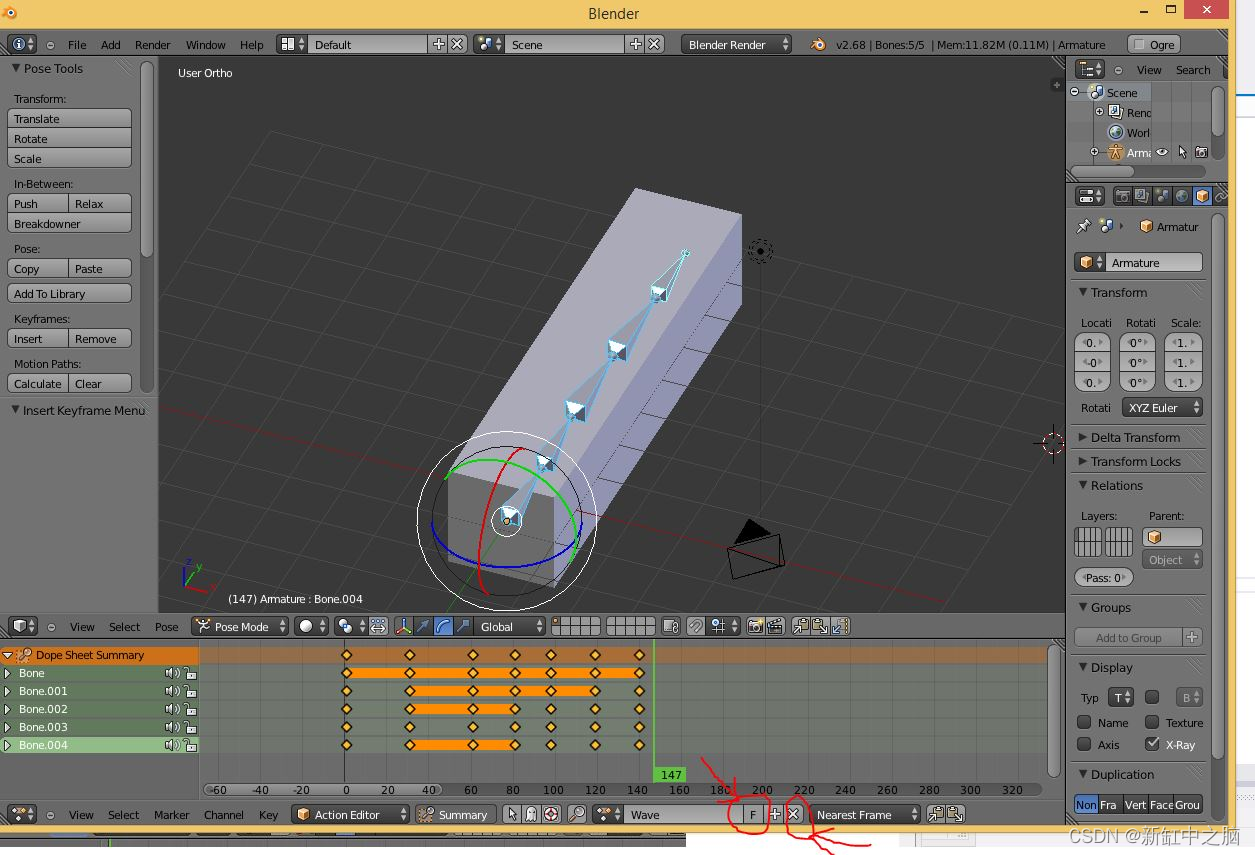The height and width of the screenshot is (855, 1255).
Task: Add a new scene with plus
Action: coord(635,44)
